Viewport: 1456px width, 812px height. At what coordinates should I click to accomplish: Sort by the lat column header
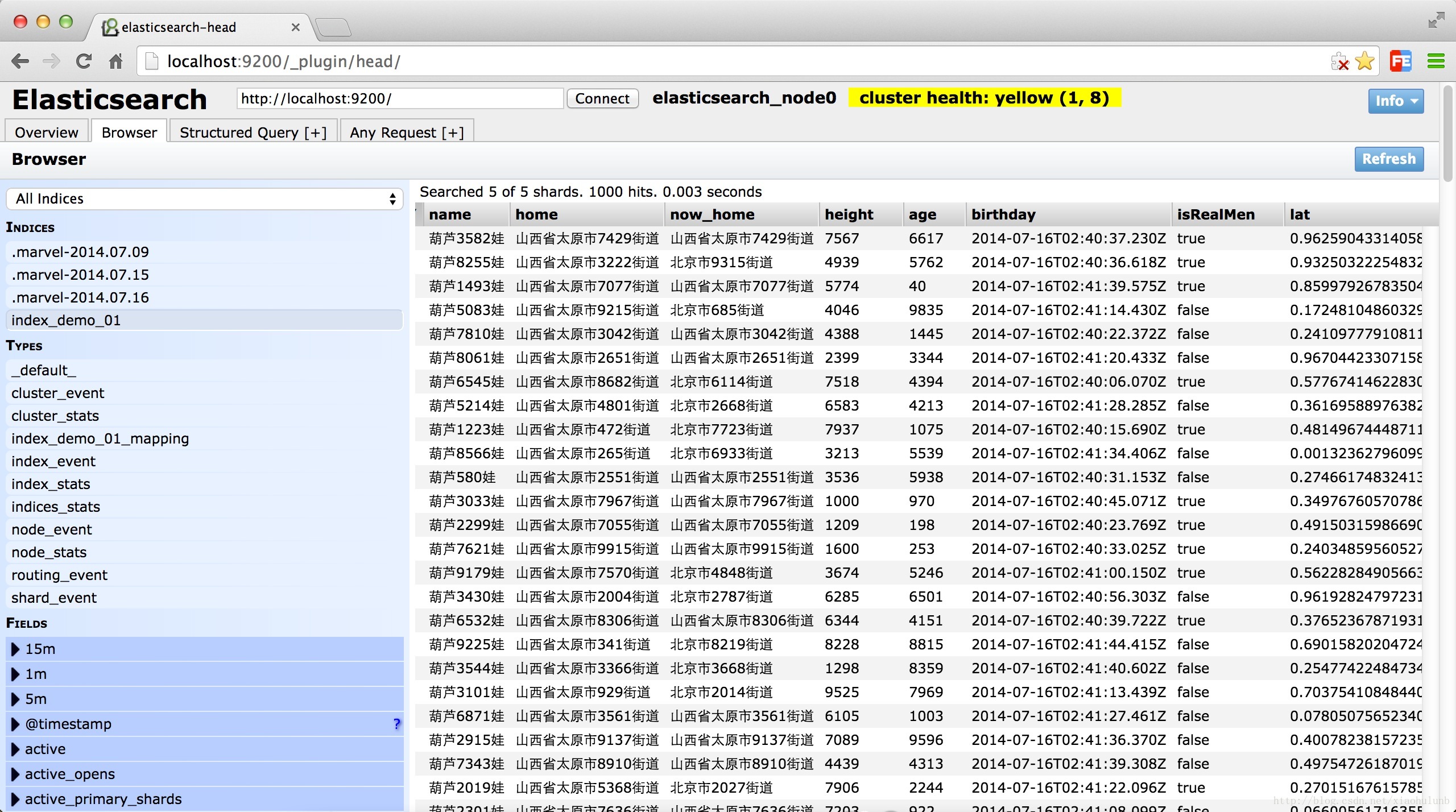1361,214
